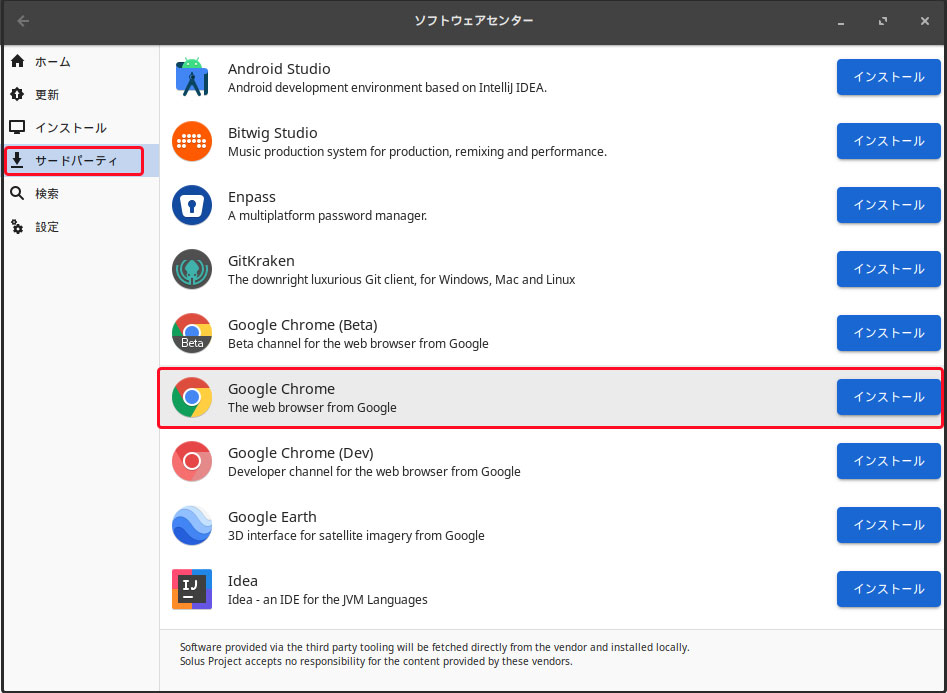Install Android Studio via インストール button
This screenshot has width=947, height=693.
[x=888, y=77]
